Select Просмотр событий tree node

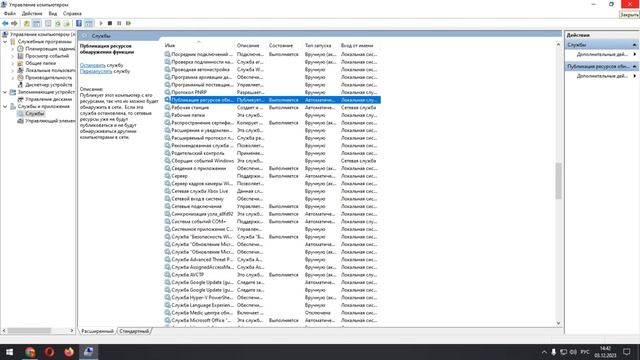click(43, 56)
